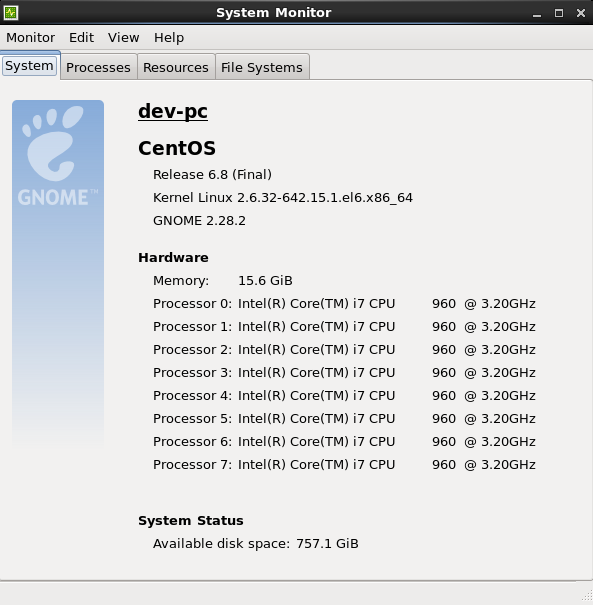Click the Memory 15.6 GiB value
This screenshot has height=605, width=593.
point(265,281)
